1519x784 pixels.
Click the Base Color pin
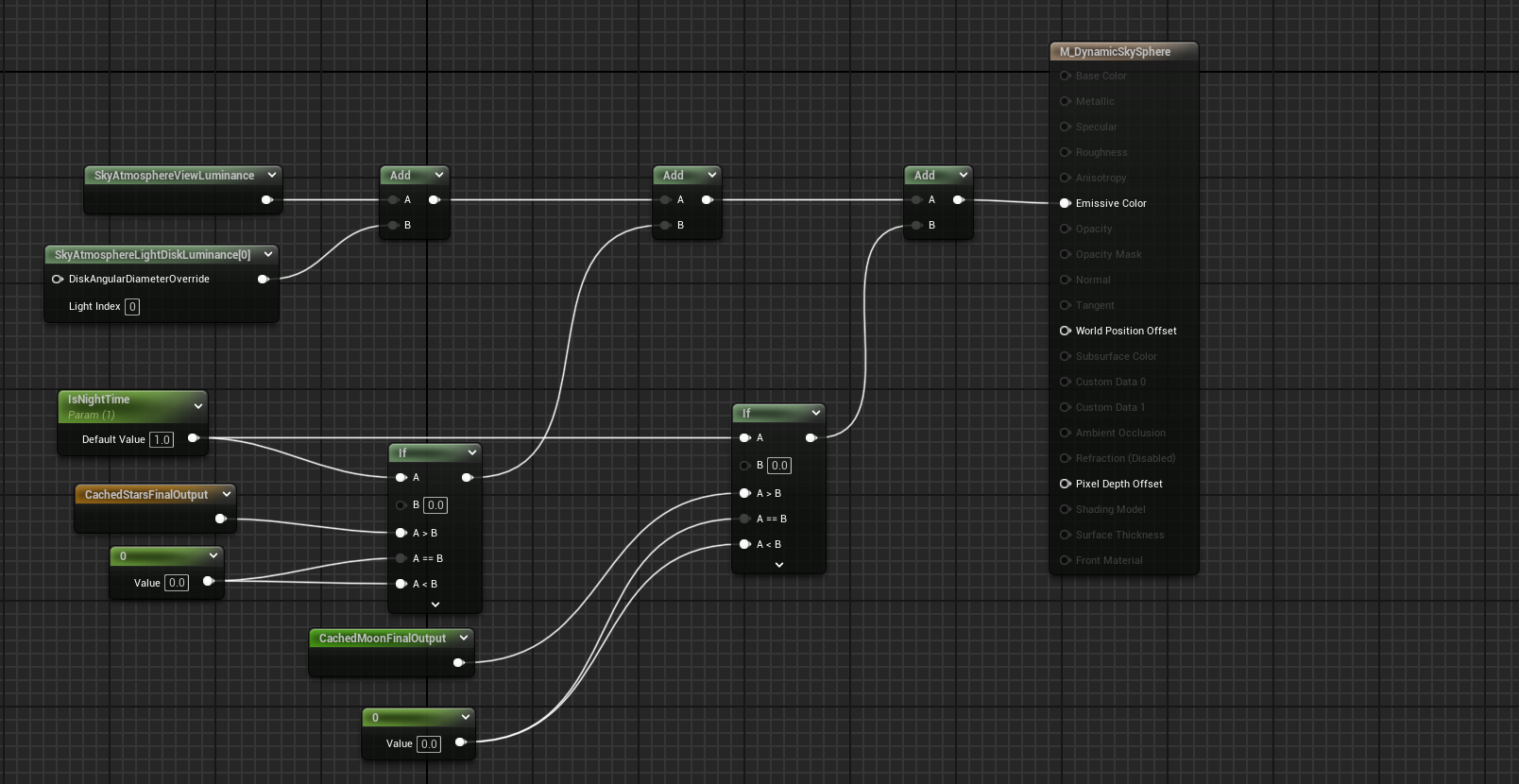point(1066,76)
